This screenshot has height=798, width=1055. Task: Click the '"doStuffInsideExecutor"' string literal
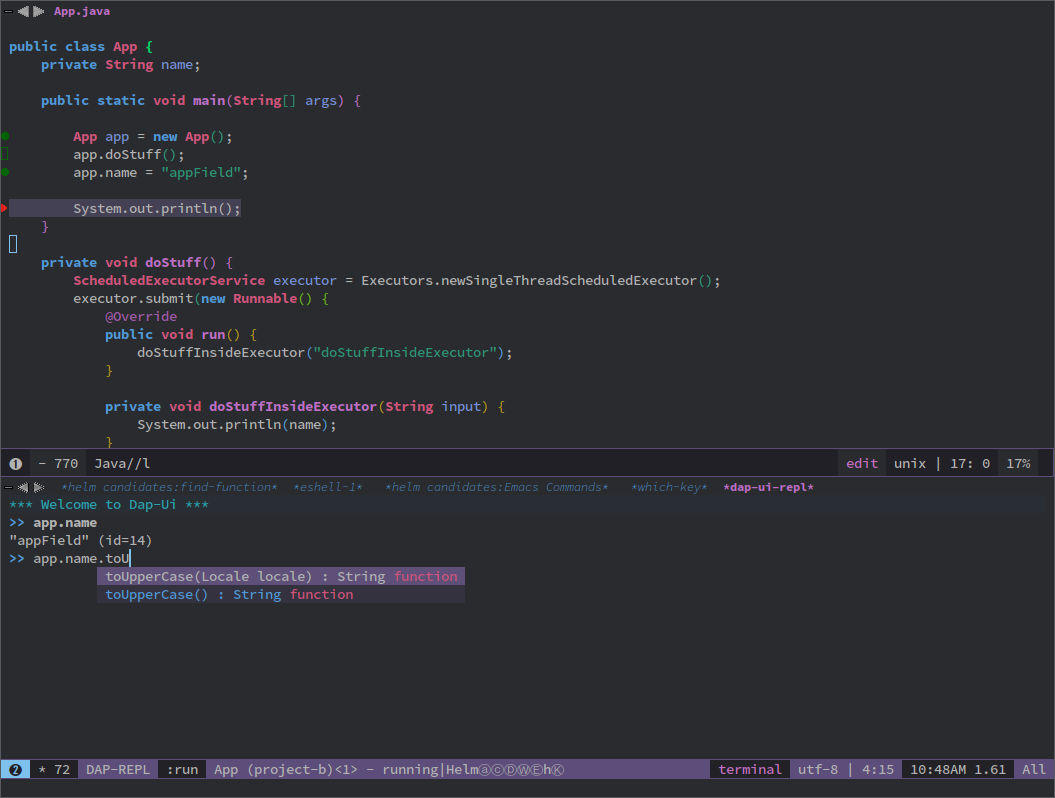(x=408, y=353)
